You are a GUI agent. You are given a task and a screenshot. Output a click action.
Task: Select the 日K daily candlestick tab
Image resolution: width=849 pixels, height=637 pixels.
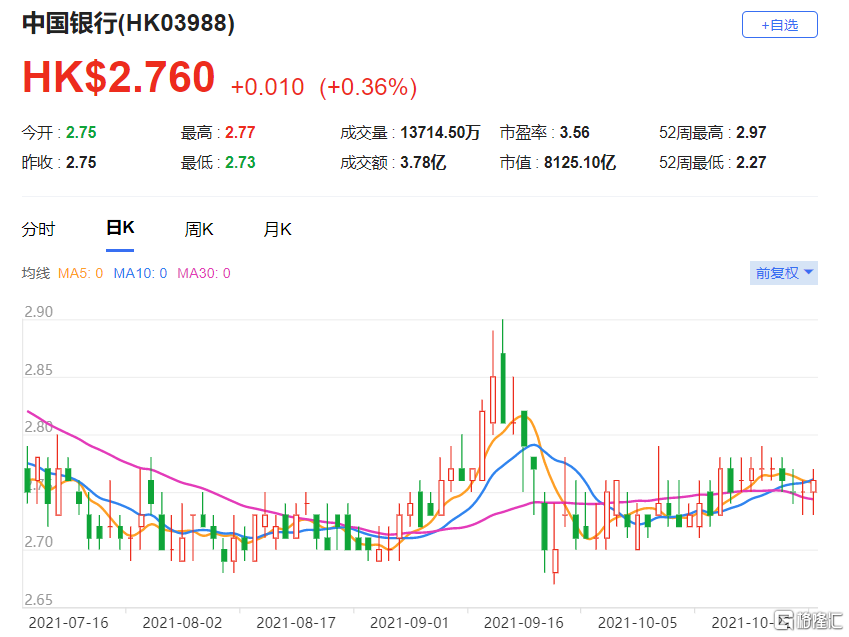(120, 229)
